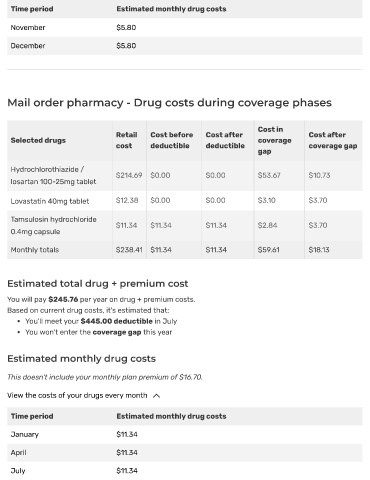Click the Cost after coverage gap header
The image size is (370, 480).
coord(333,140)
